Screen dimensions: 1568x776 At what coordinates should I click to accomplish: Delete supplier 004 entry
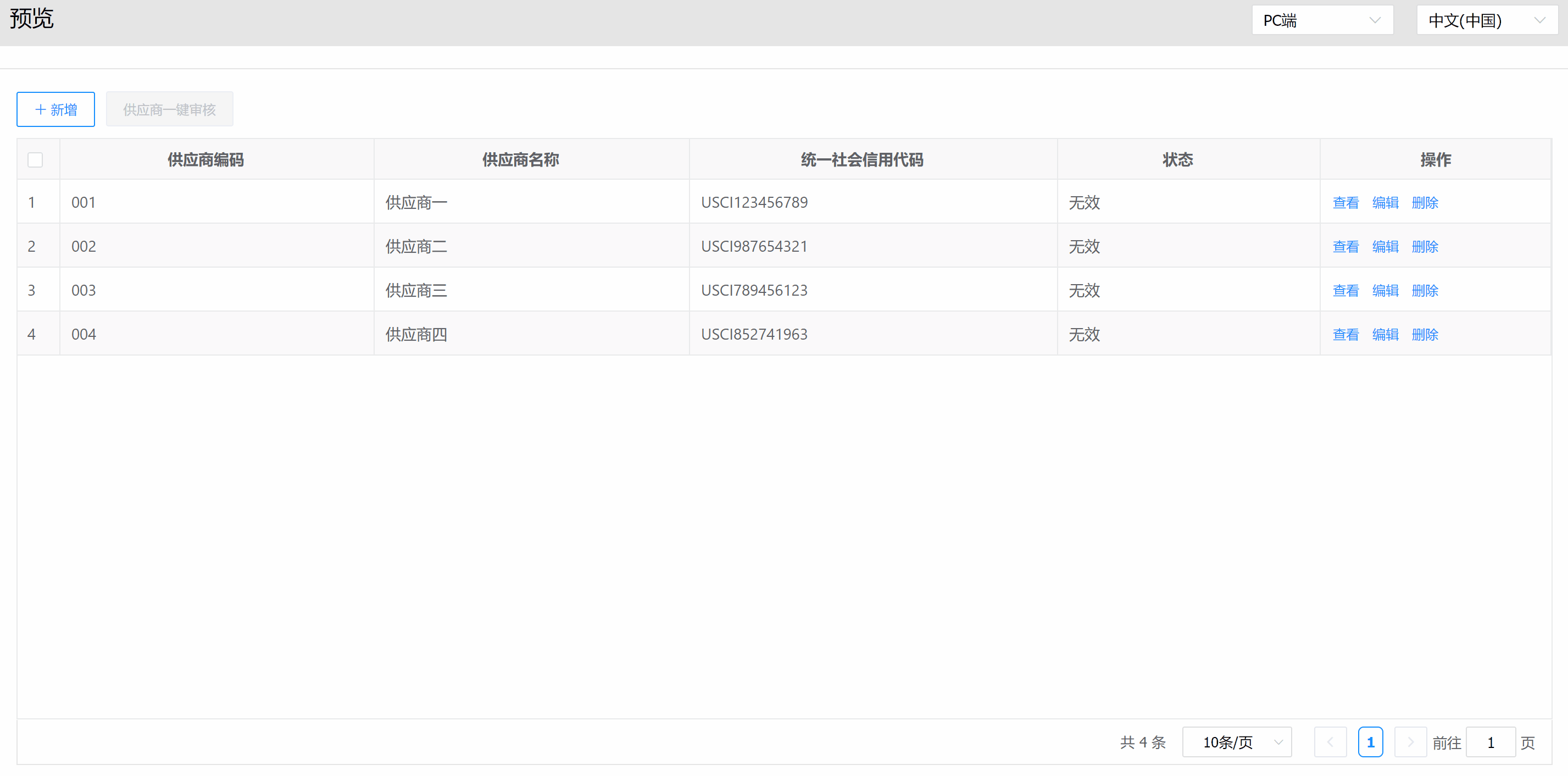point(1425,334)
